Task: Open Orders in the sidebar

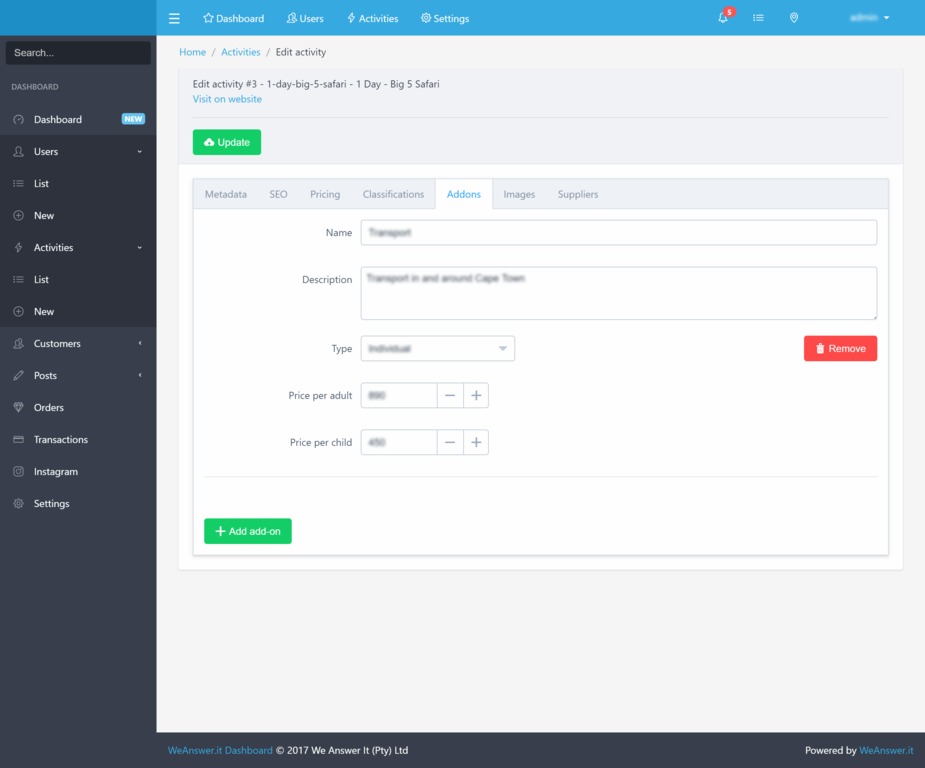Action: [48, 408]
